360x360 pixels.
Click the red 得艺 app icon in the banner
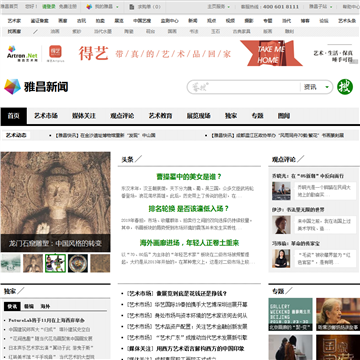(55, 54)
